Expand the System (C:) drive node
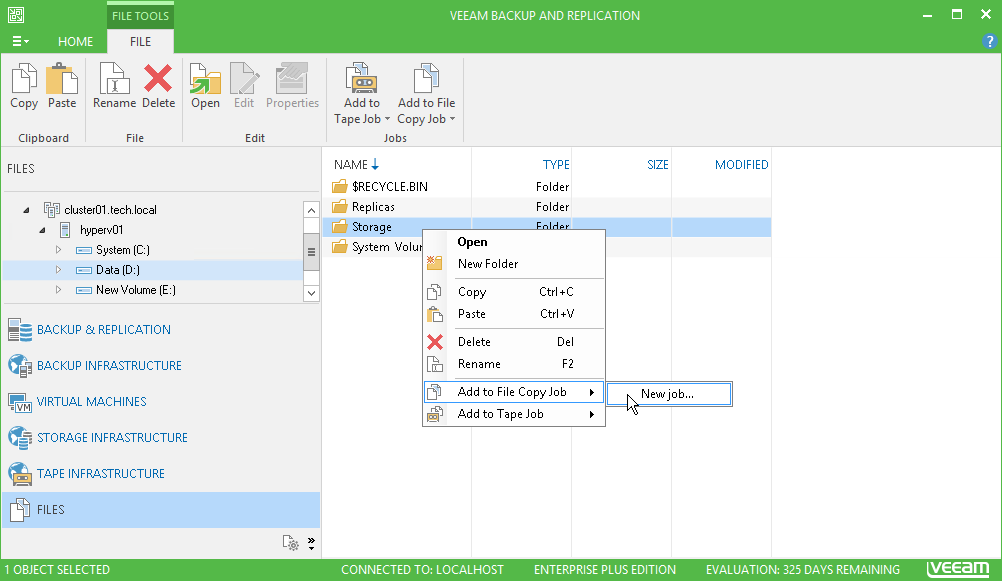The height and width of the screenshot is (581, 1002). click(x=58, y=249)
